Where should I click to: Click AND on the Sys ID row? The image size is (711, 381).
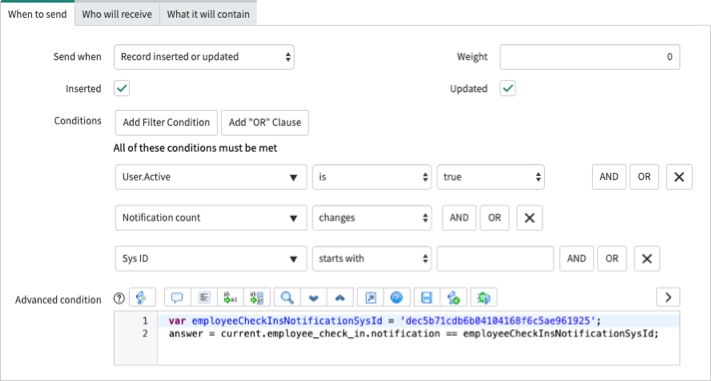pos(576,259)
